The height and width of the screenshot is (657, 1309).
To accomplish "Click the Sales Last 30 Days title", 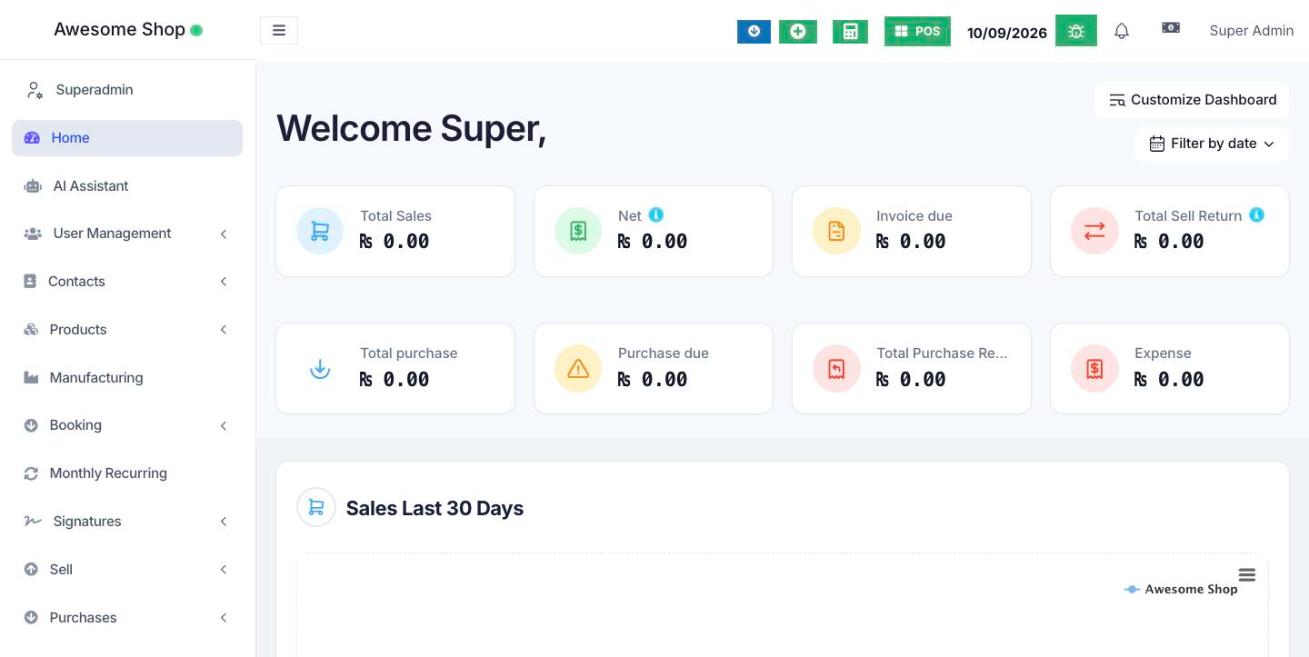I will [x=435, y=508].
